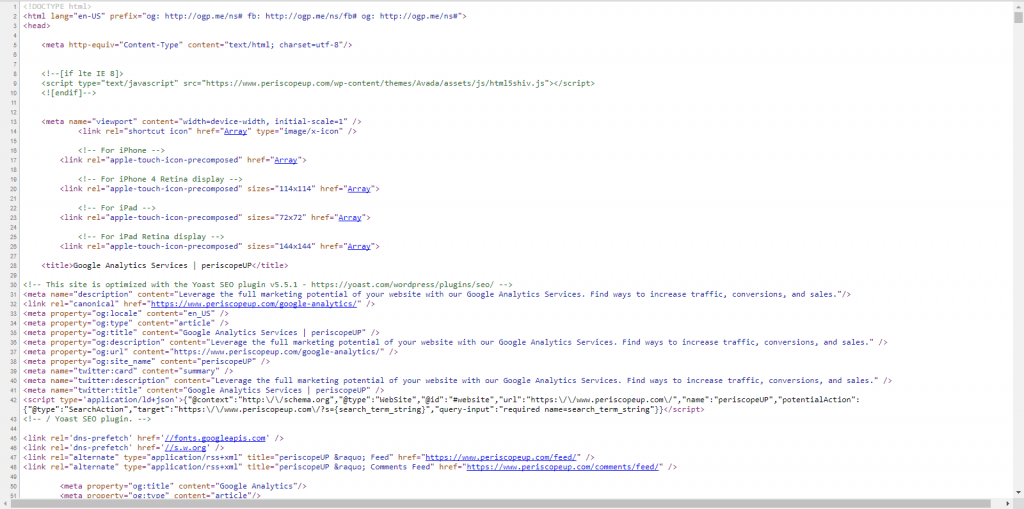The height and width of the screenshot is (509, 1024).
Task: Click the 'For iPhone 4 Retina display' comment
Action: click(x=160, y=179)
